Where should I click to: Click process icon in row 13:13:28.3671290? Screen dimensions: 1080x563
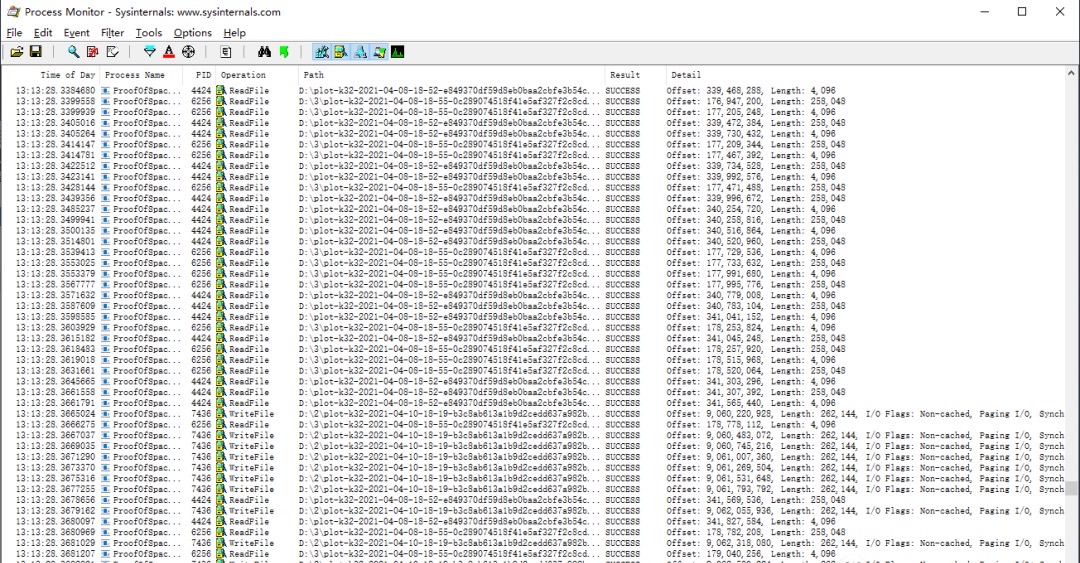(x=105, y=456)
